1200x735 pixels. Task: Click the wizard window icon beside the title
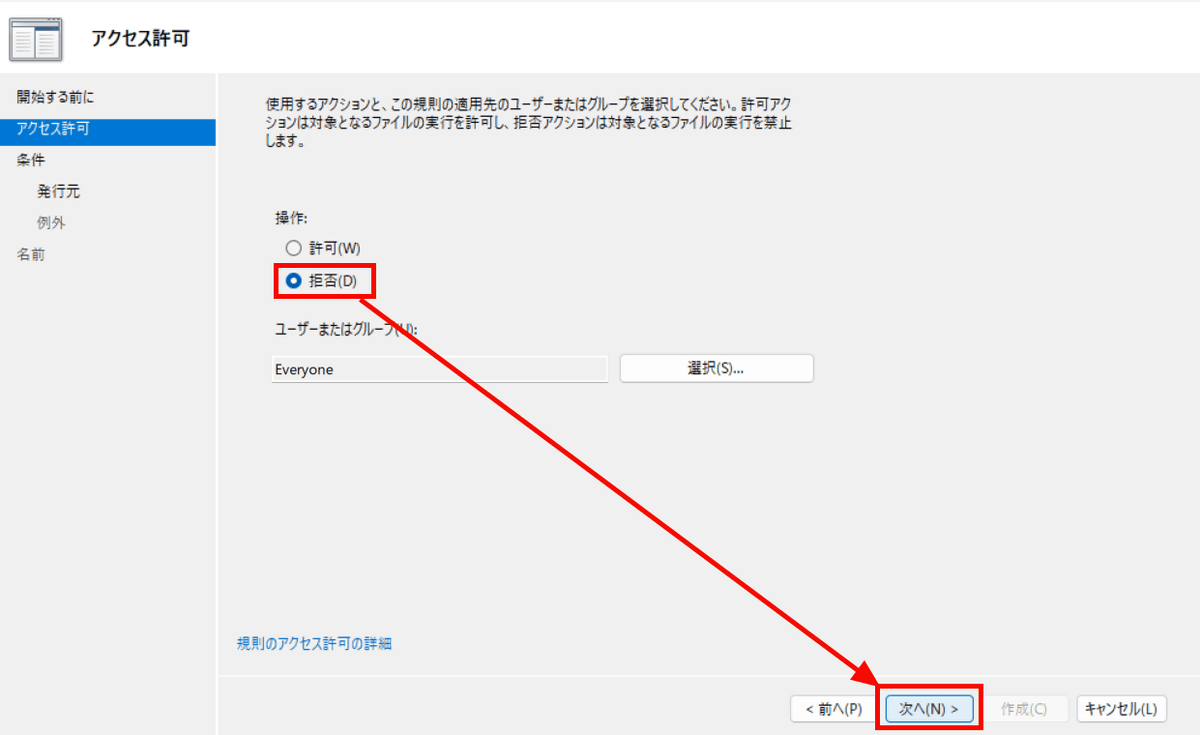click(36, 39)
